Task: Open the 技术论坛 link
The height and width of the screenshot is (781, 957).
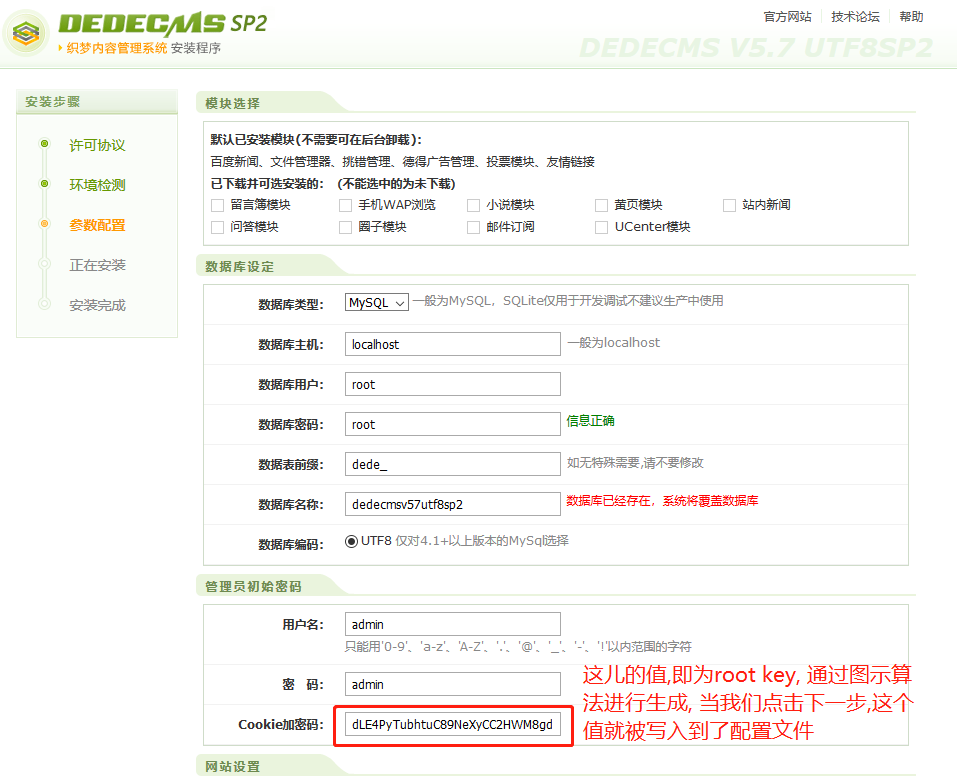Action: pos(855,16)
